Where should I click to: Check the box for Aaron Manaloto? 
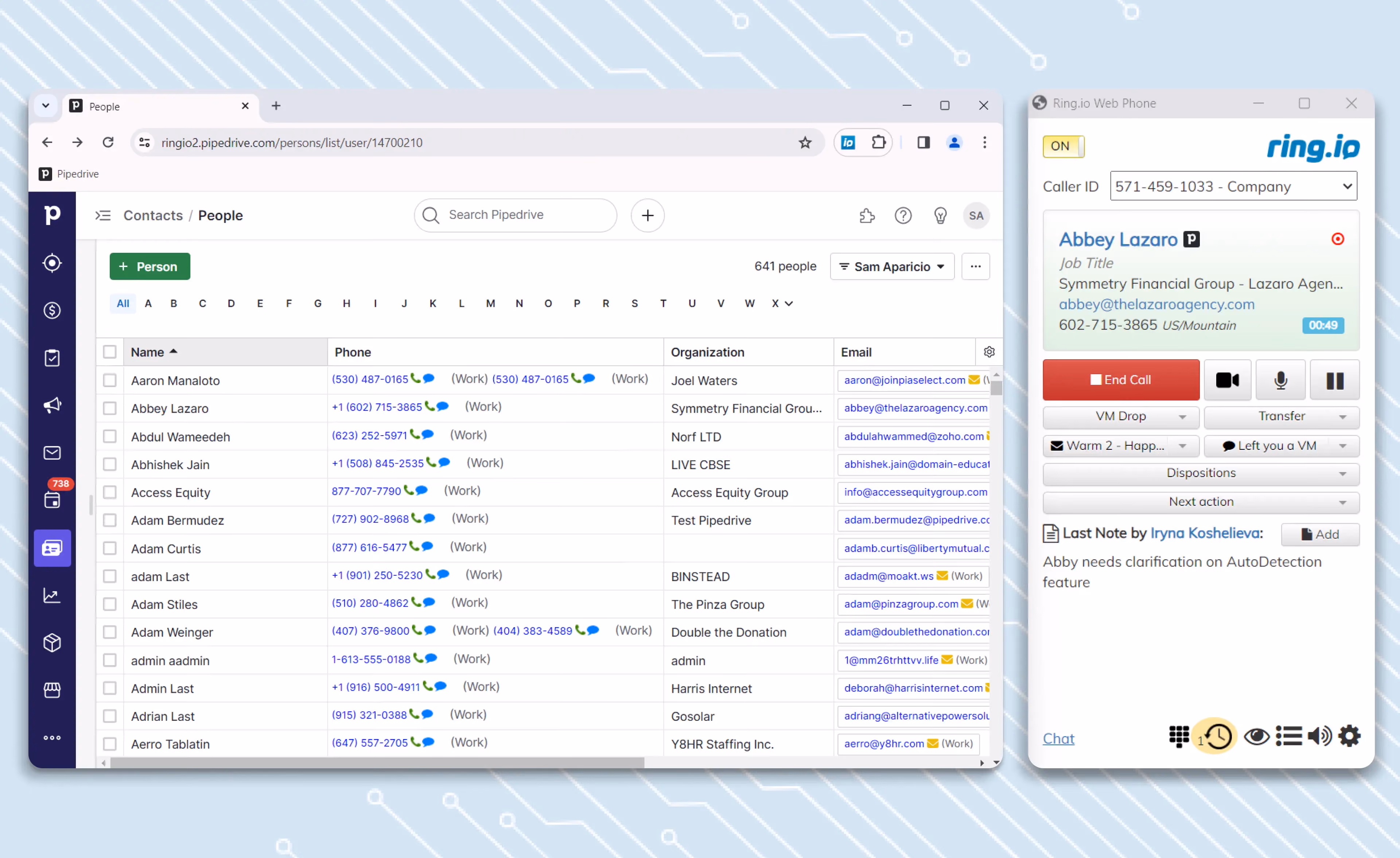click(110, 380)
